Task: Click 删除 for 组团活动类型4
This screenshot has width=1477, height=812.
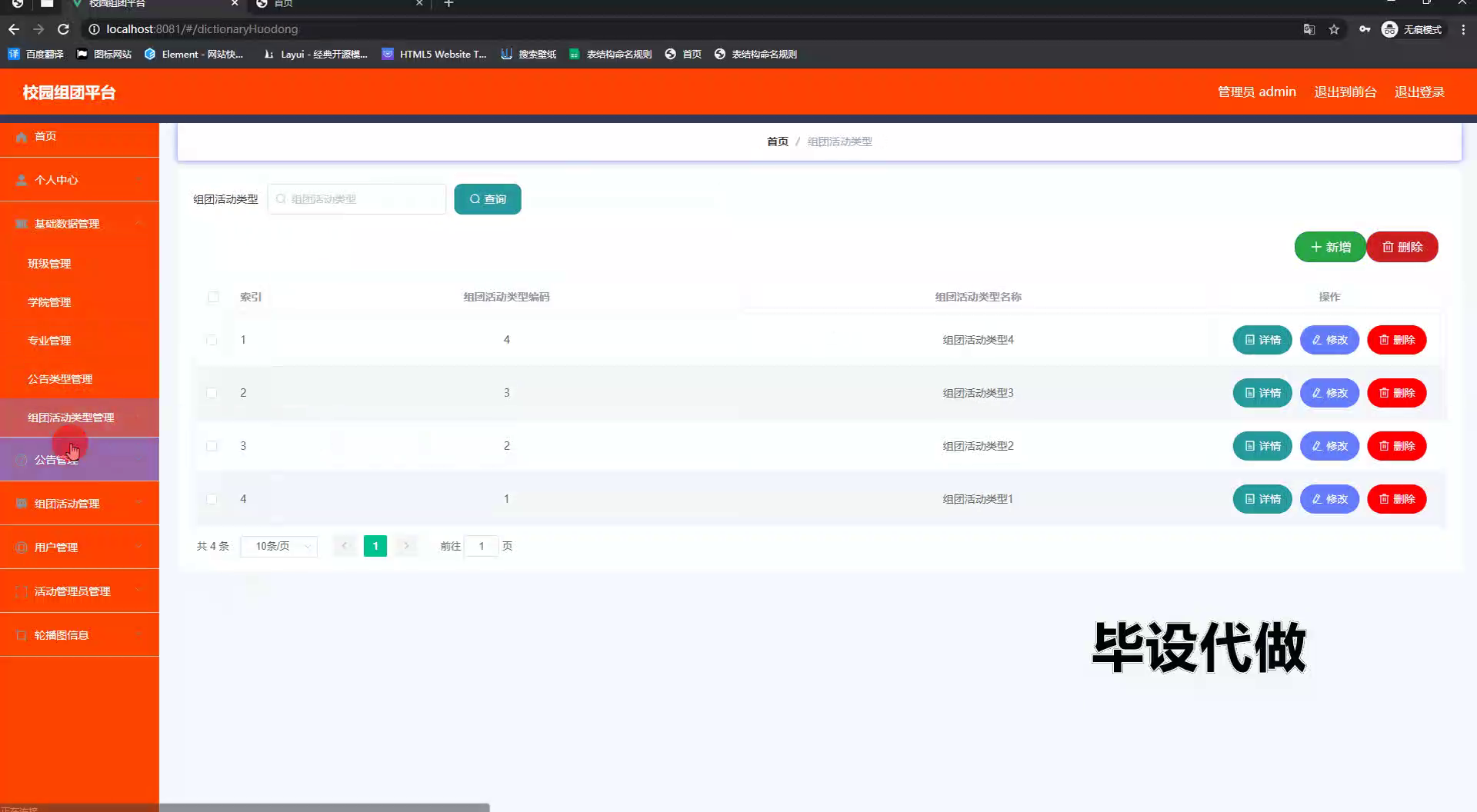Action: (x=1397, y=340)
